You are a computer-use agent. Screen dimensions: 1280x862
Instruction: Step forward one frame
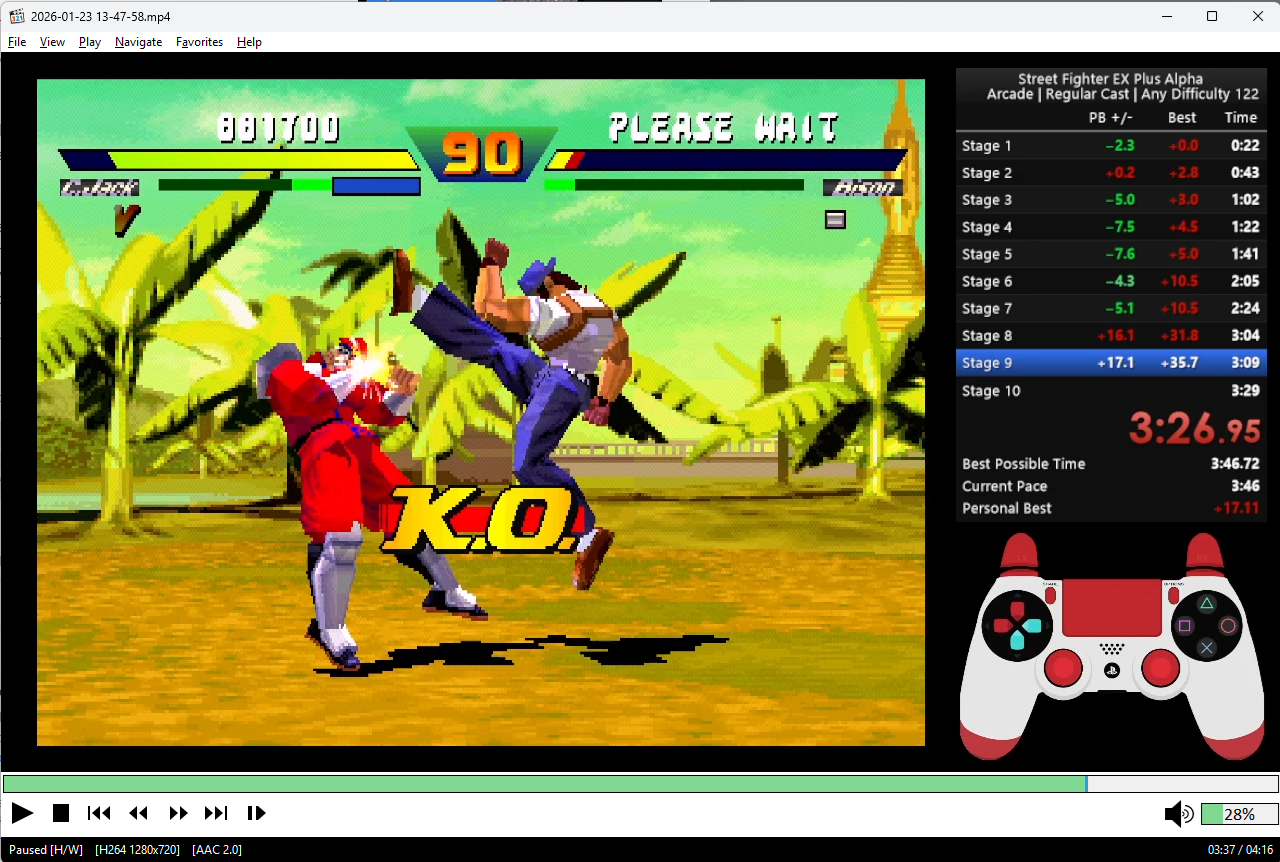coord(256,813)
